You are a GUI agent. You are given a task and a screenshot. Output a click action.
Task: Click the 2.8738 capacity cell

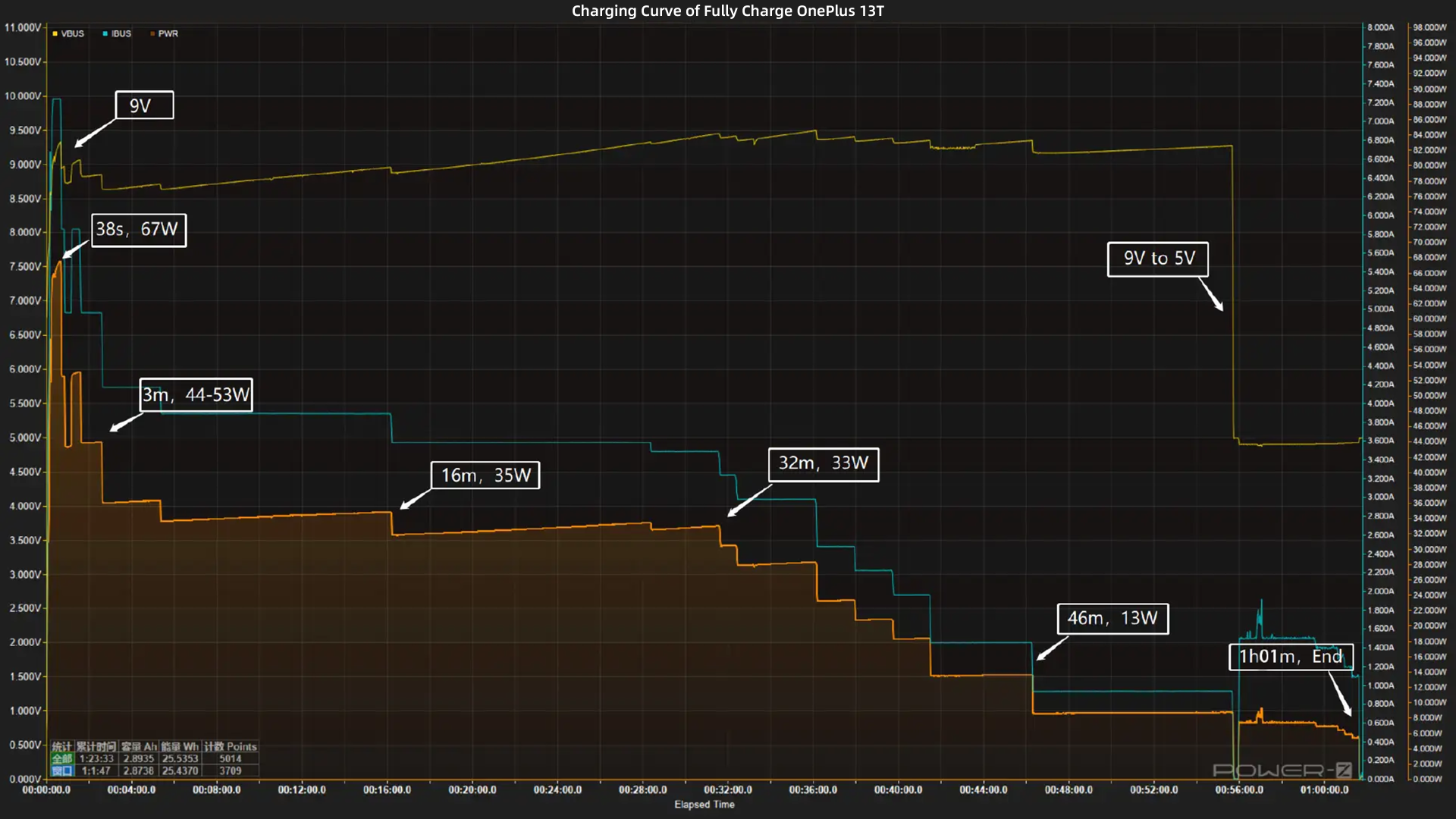coord(139,770)
